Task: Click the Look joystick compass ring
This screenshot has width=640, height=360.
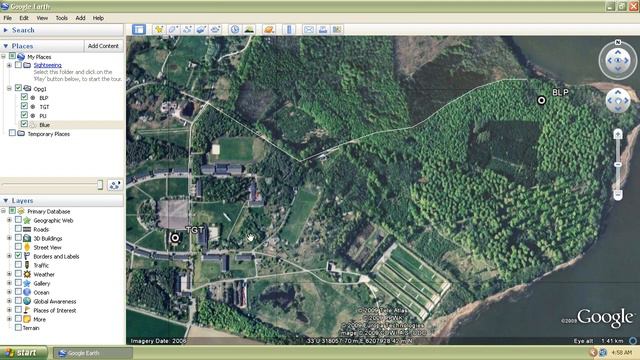Action: pyautogui.click(x=618, y=60)
